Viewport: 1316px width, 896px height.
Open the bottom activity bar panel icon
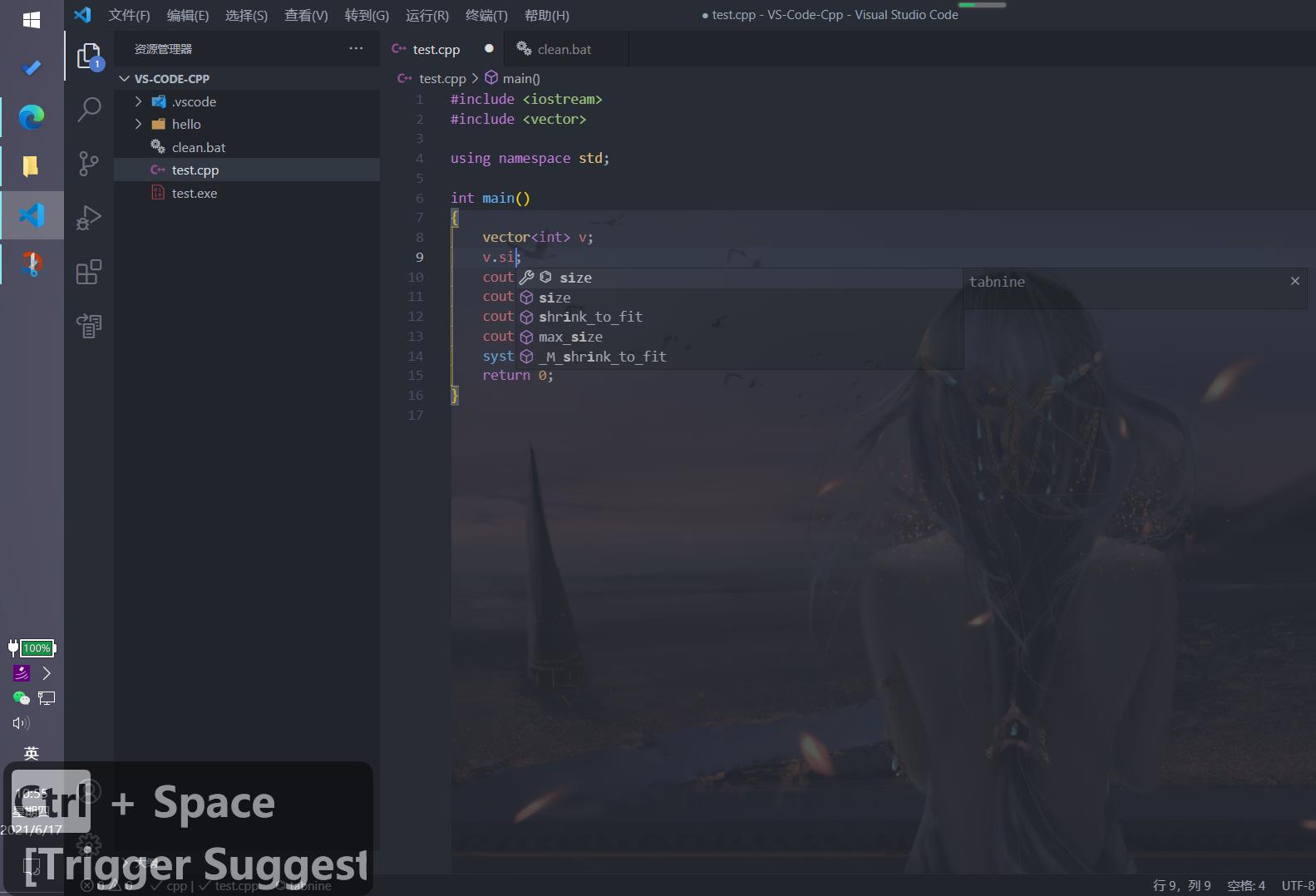pos(89,325)
